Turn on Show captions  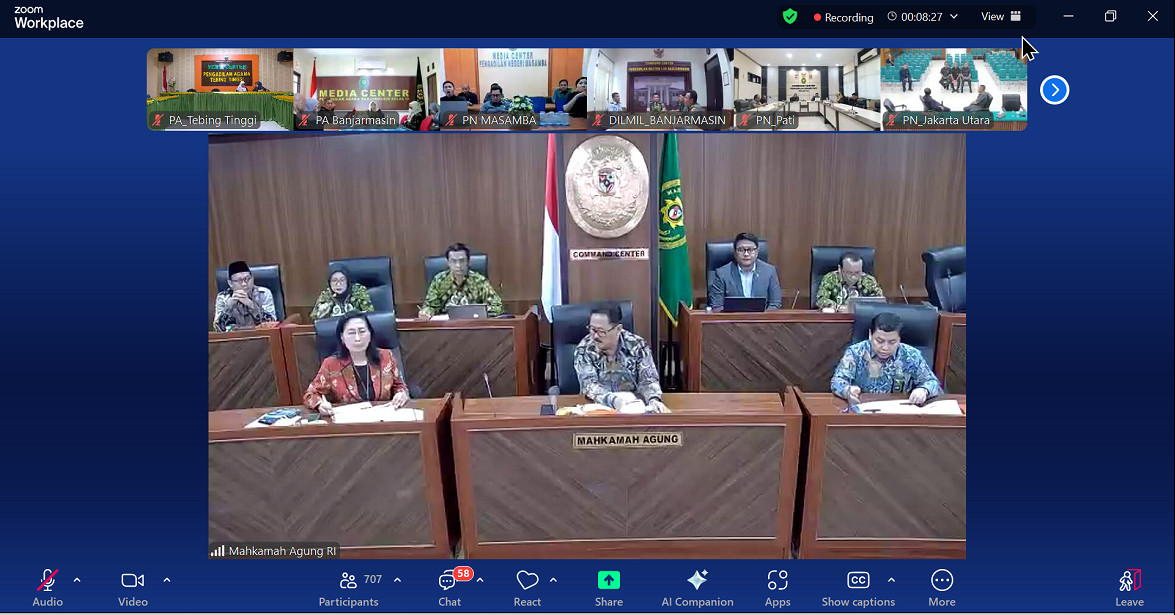[858, 588]
